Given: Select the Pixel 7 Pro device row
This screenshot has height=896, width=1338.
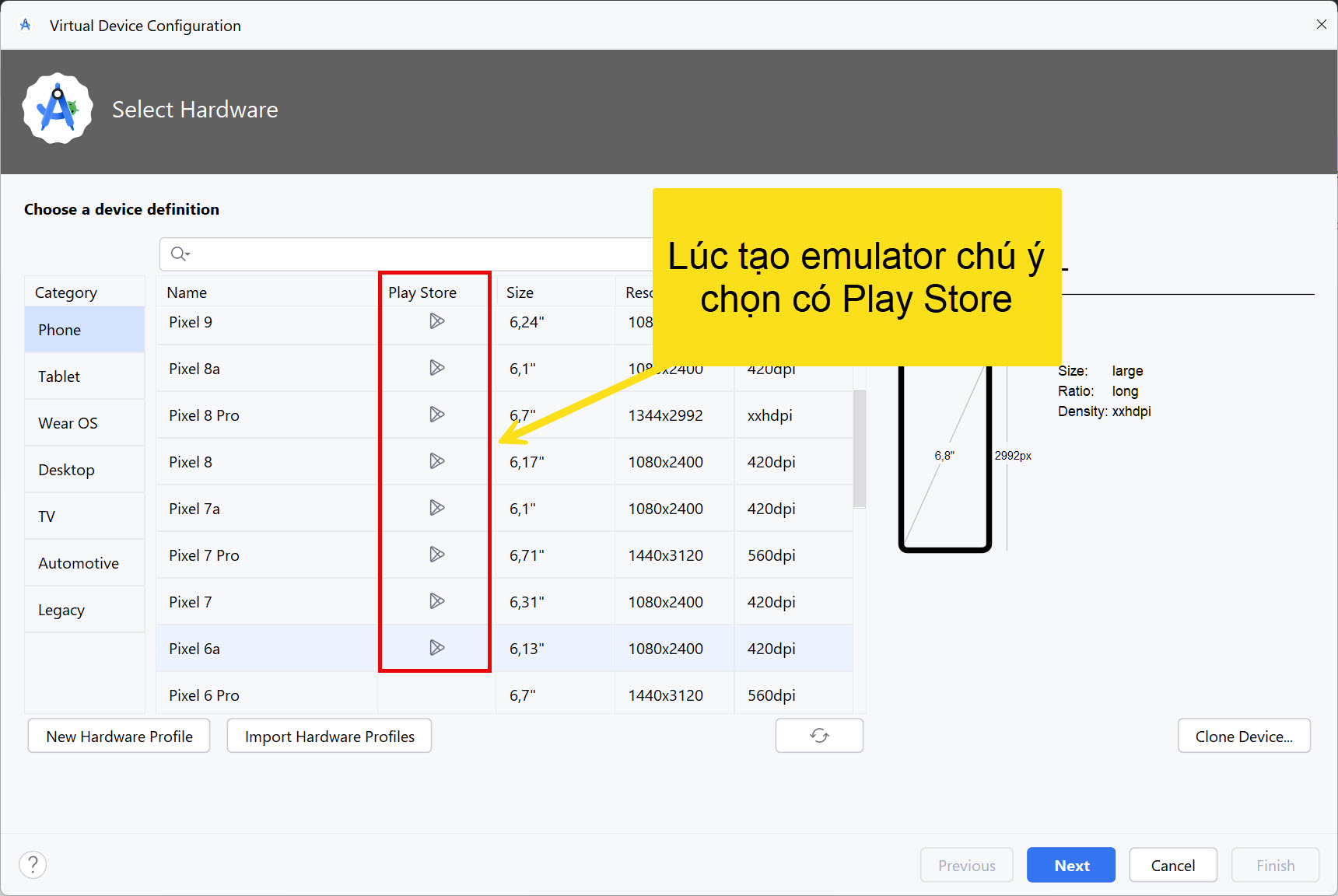Looking at the screenshot, I should 504,555.
